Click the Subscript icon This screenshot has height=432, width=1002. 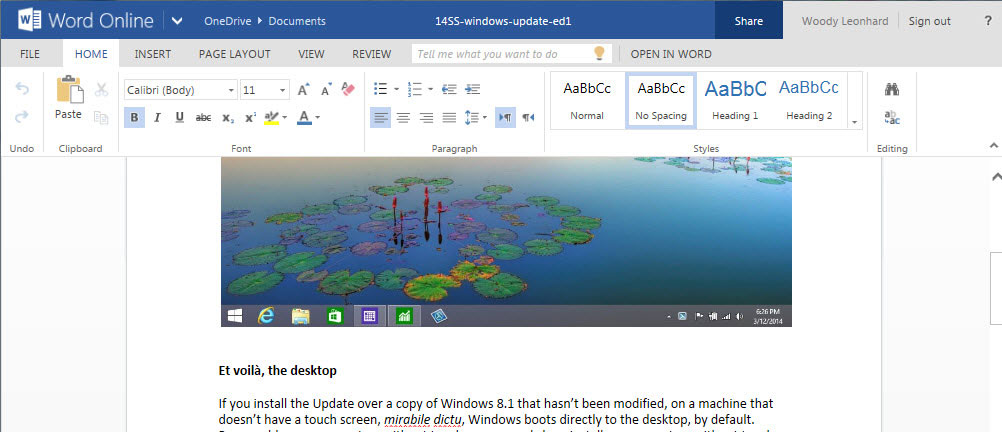point(228,117)
